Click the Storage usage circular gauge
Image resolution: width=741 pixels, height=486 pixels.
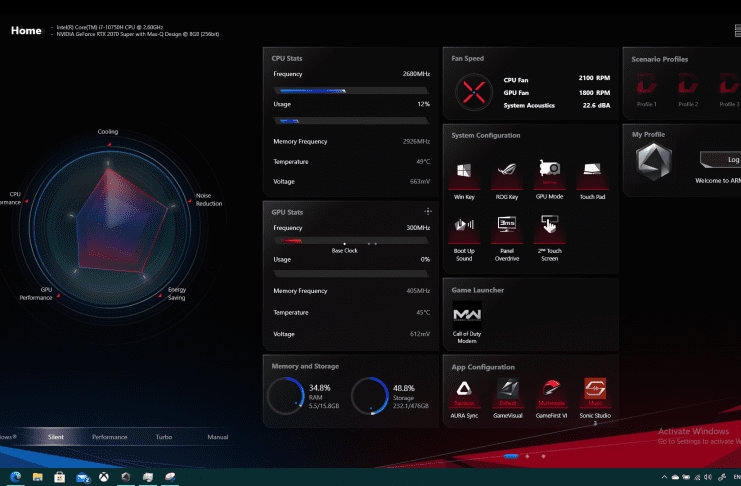point(370,396)
